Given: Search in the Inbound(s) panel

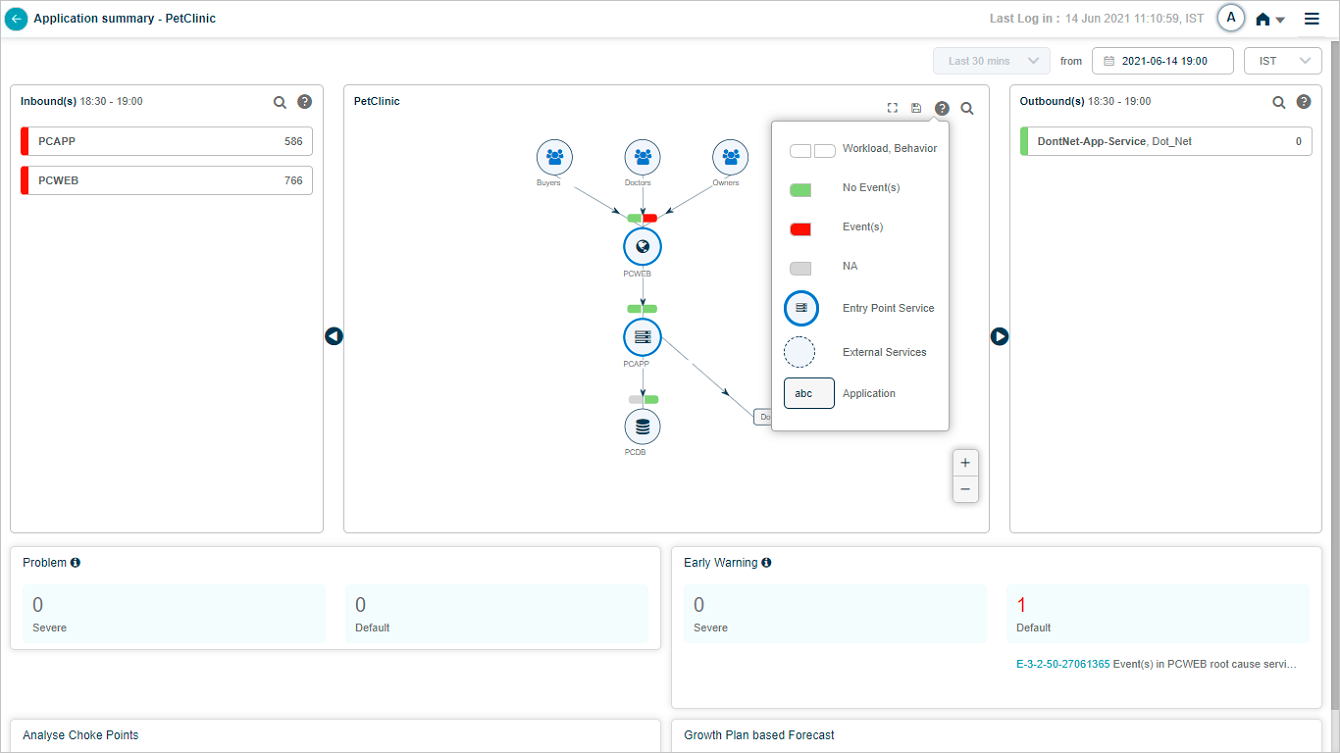Looking at the screenshot, I should 280,102.
